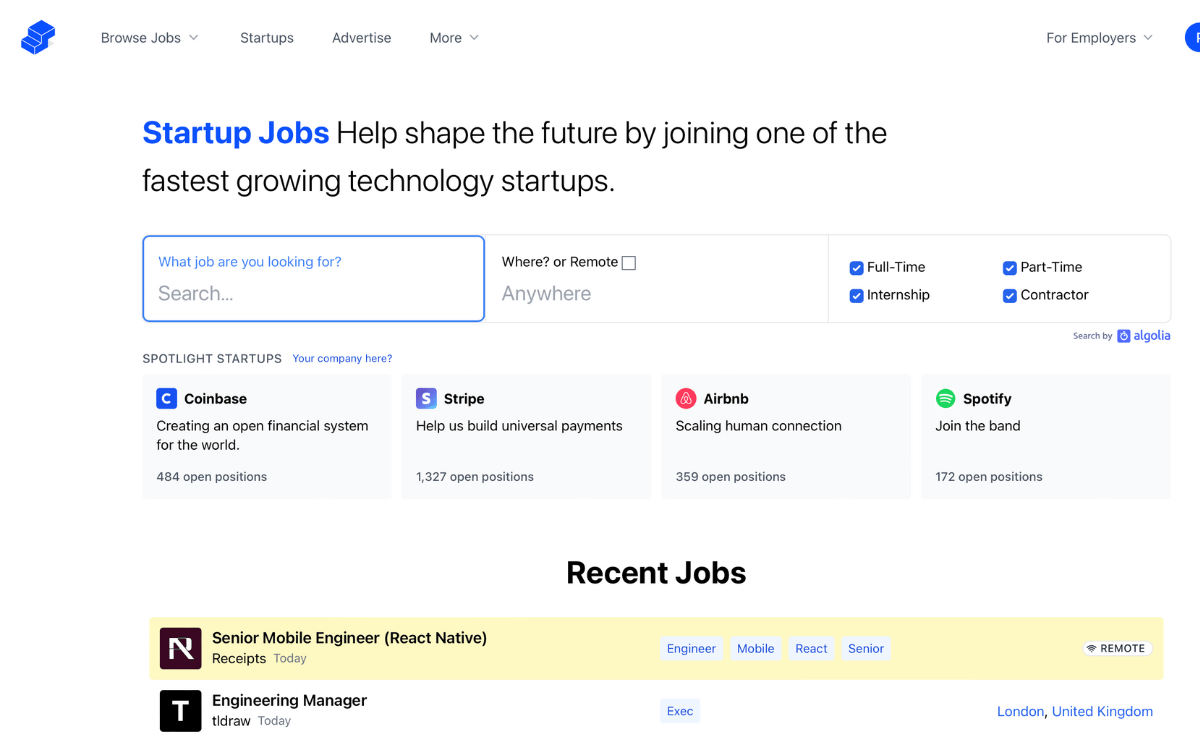Click the job search input field
The image size is (1200, 750).
(x=313, y=293)
